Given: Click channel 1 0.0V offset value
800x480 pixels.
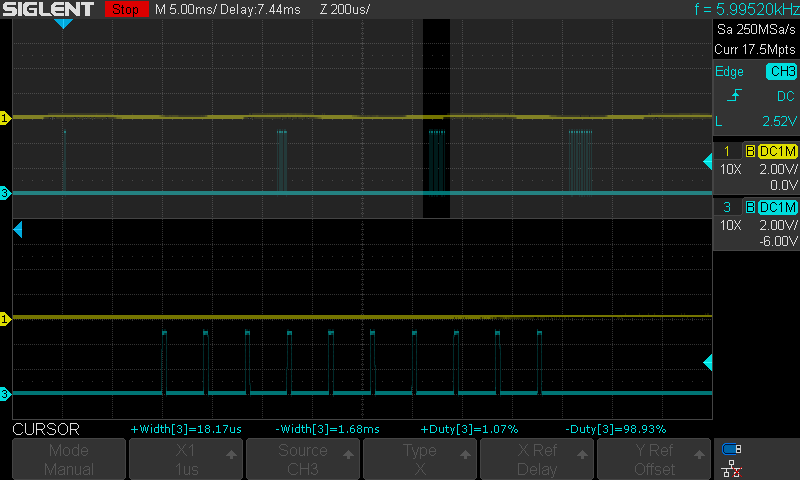Looking at the screenshot, I should pos(783,185).
